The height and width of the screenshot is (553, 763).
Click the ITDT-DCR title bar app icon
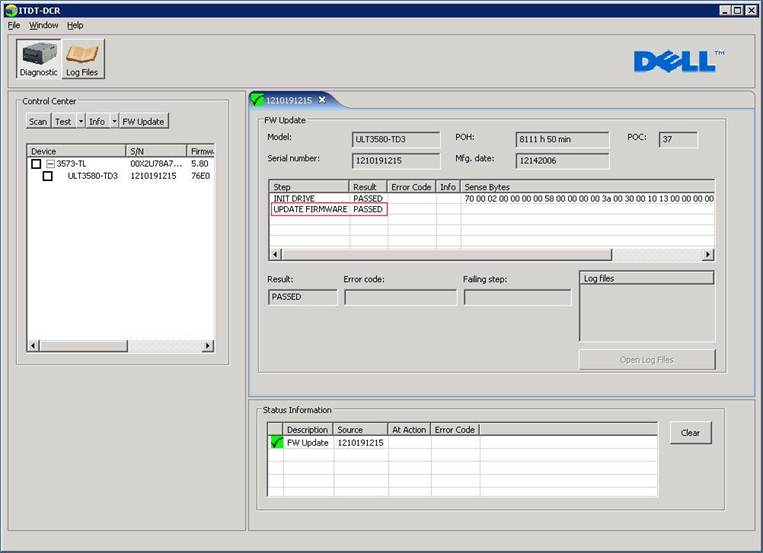coord(10,9)
